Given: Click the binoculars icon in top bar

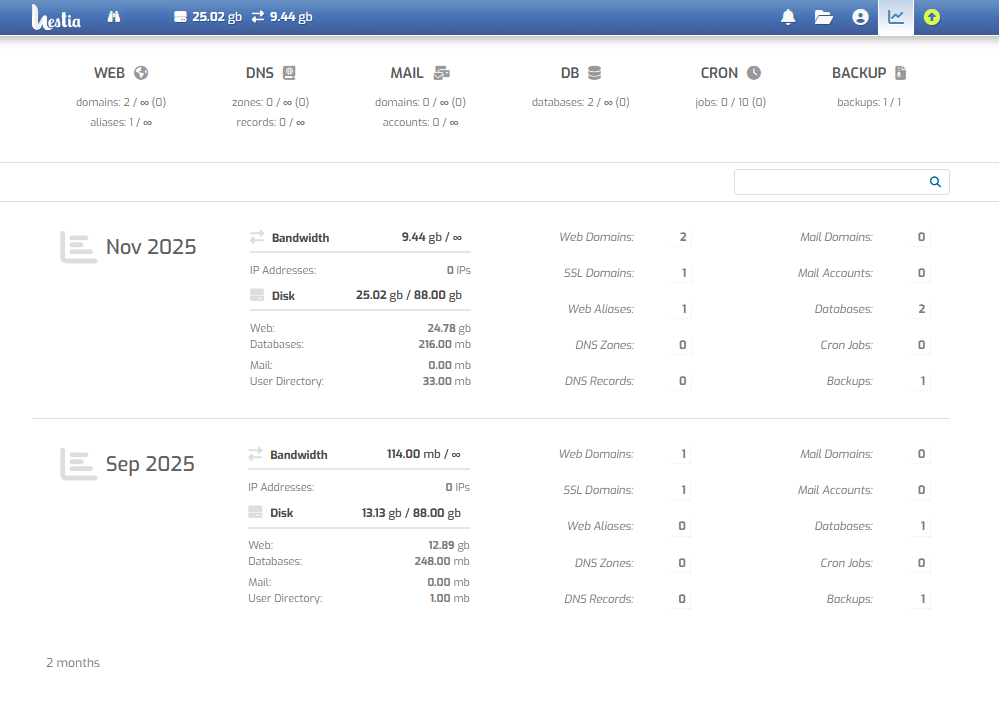Looking at the screenshot, I should [114, 17].
